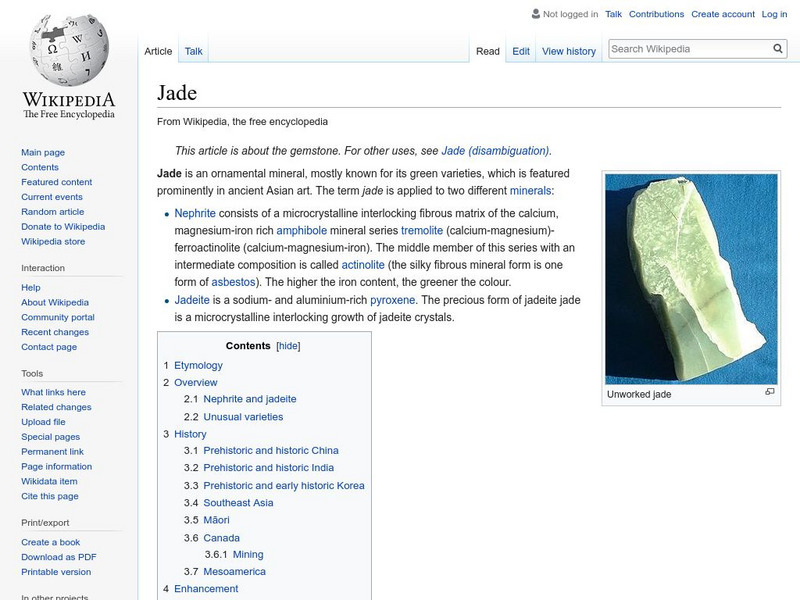Follow the pyroxene link
Viewport: 800px width, 600px height.
tap(392, 300)
